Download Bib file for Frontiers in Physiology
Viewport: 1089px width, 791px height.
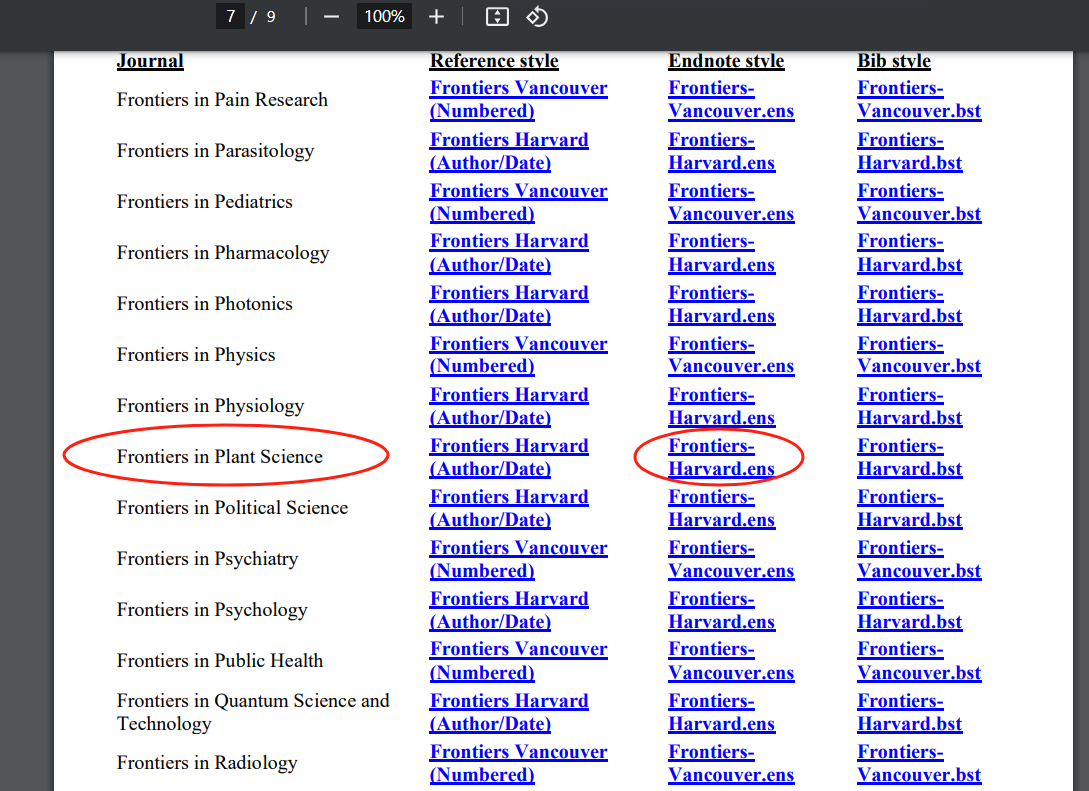click(x=910, y=406)
